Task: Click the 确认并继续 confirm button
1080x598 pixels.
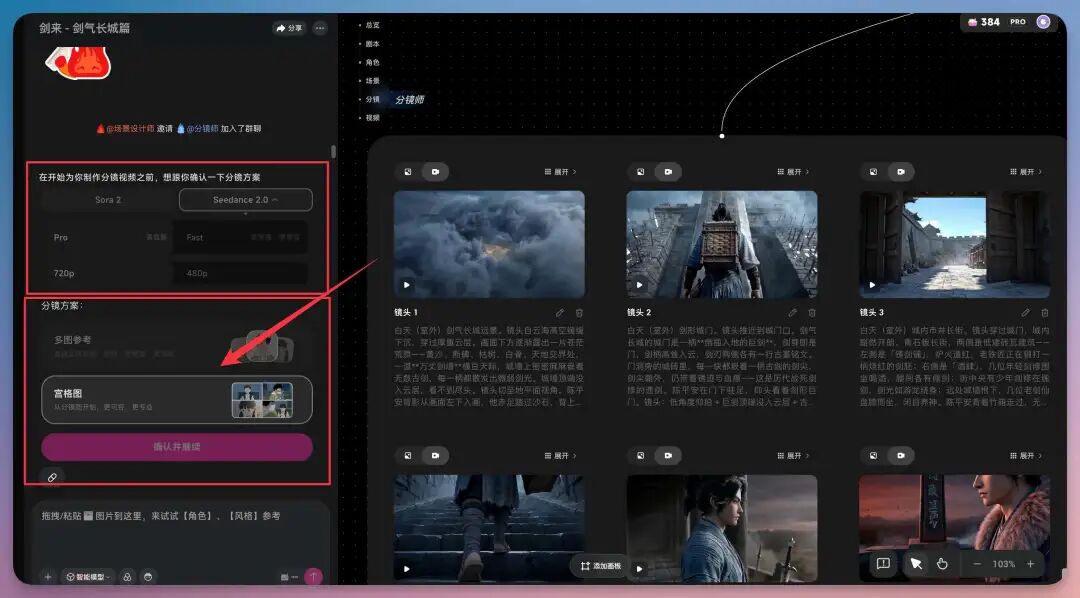Action: [177, 446]
